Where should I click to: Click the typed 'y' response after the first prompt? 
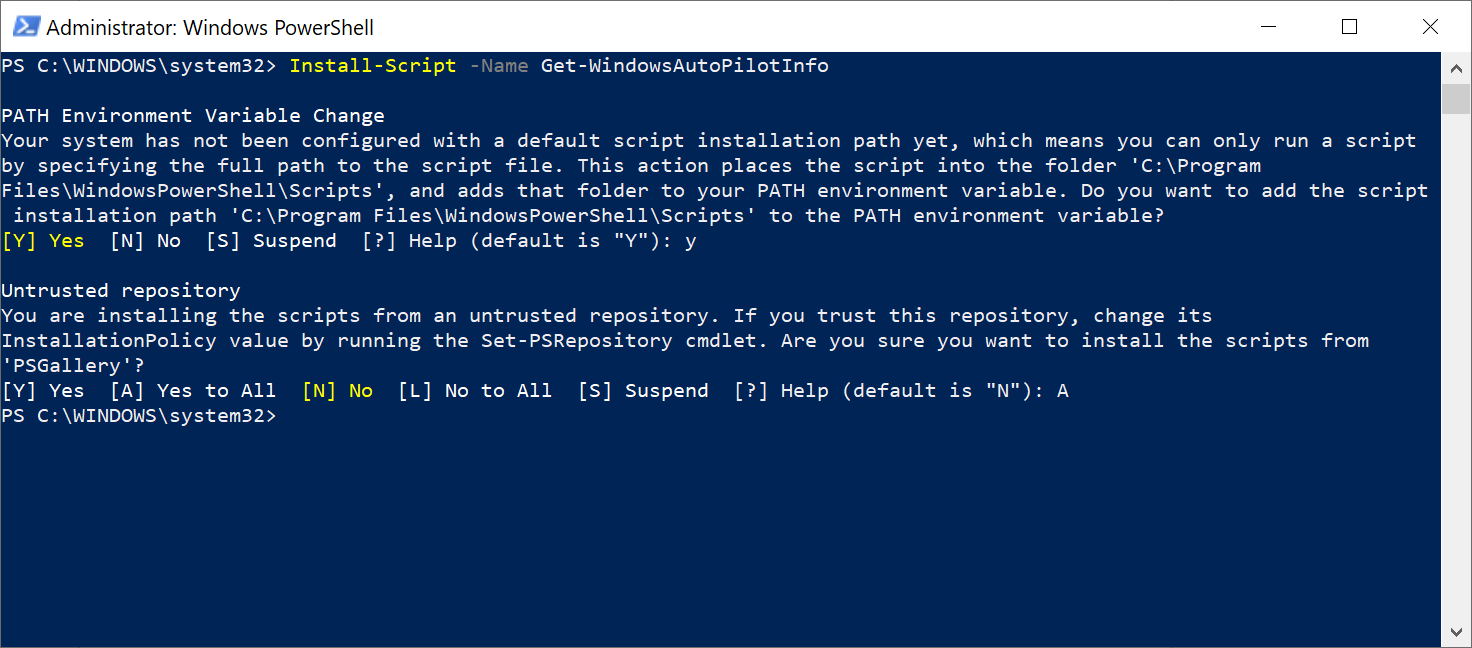(x=690, y=240)
